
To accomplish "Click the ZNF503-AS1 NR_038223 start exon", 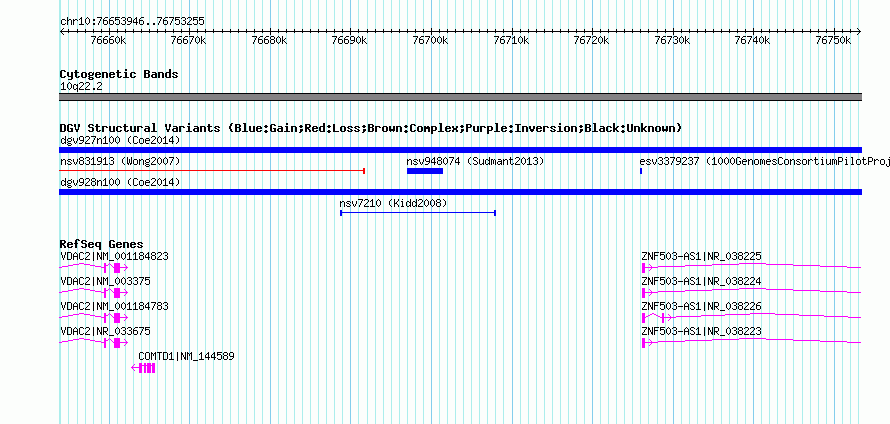I will [x=644, y=343].
